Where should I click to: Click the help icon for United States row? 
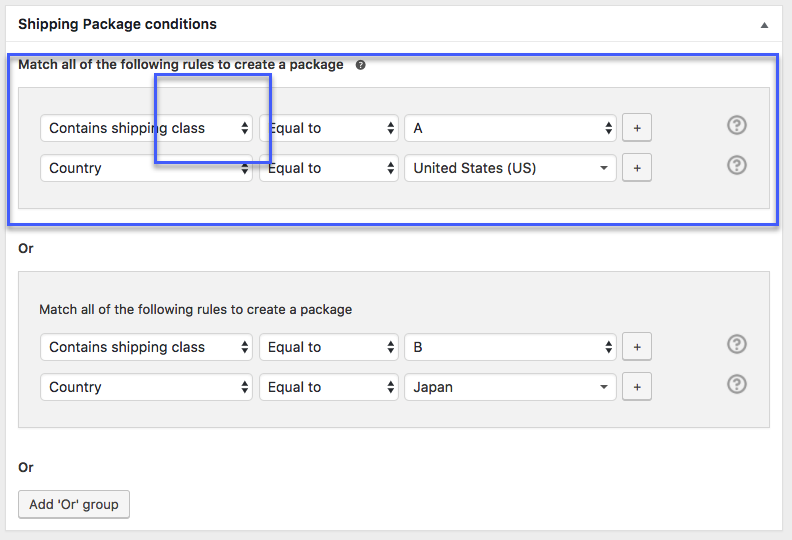click(737, 165)
